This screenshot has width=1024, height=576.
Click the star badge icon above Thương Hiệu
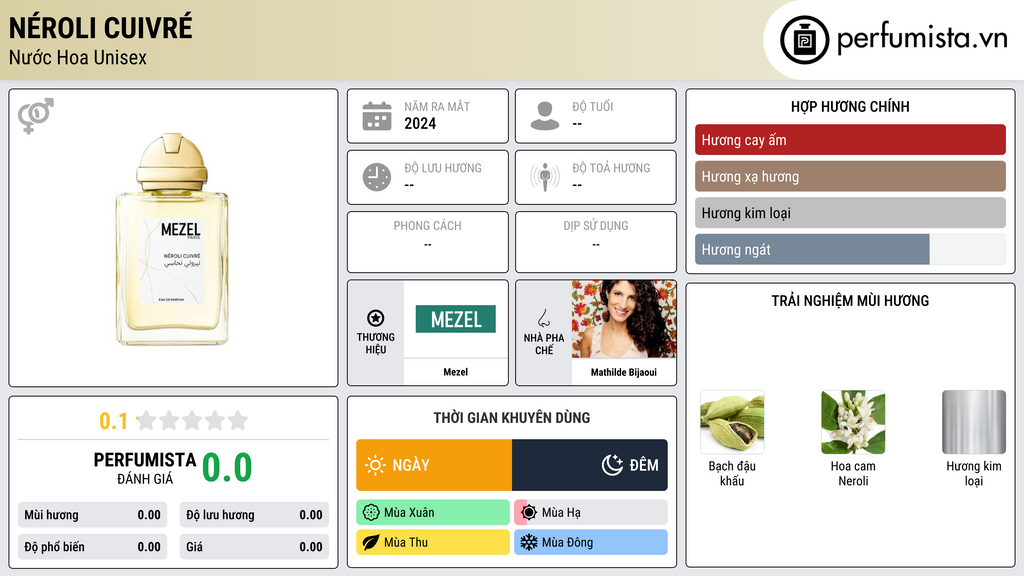(376, 318)
